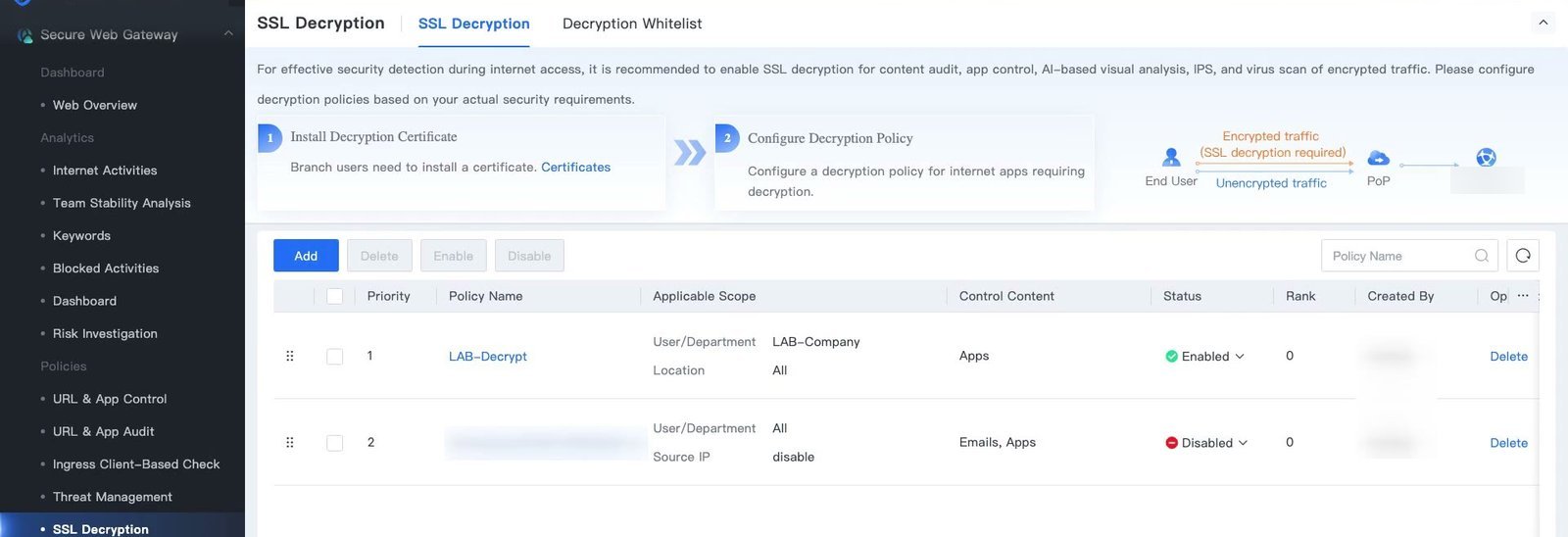Grab drag handle of LAB-Decrypt row
Viewport: 1568px width, 537px height.
point(290,356)
